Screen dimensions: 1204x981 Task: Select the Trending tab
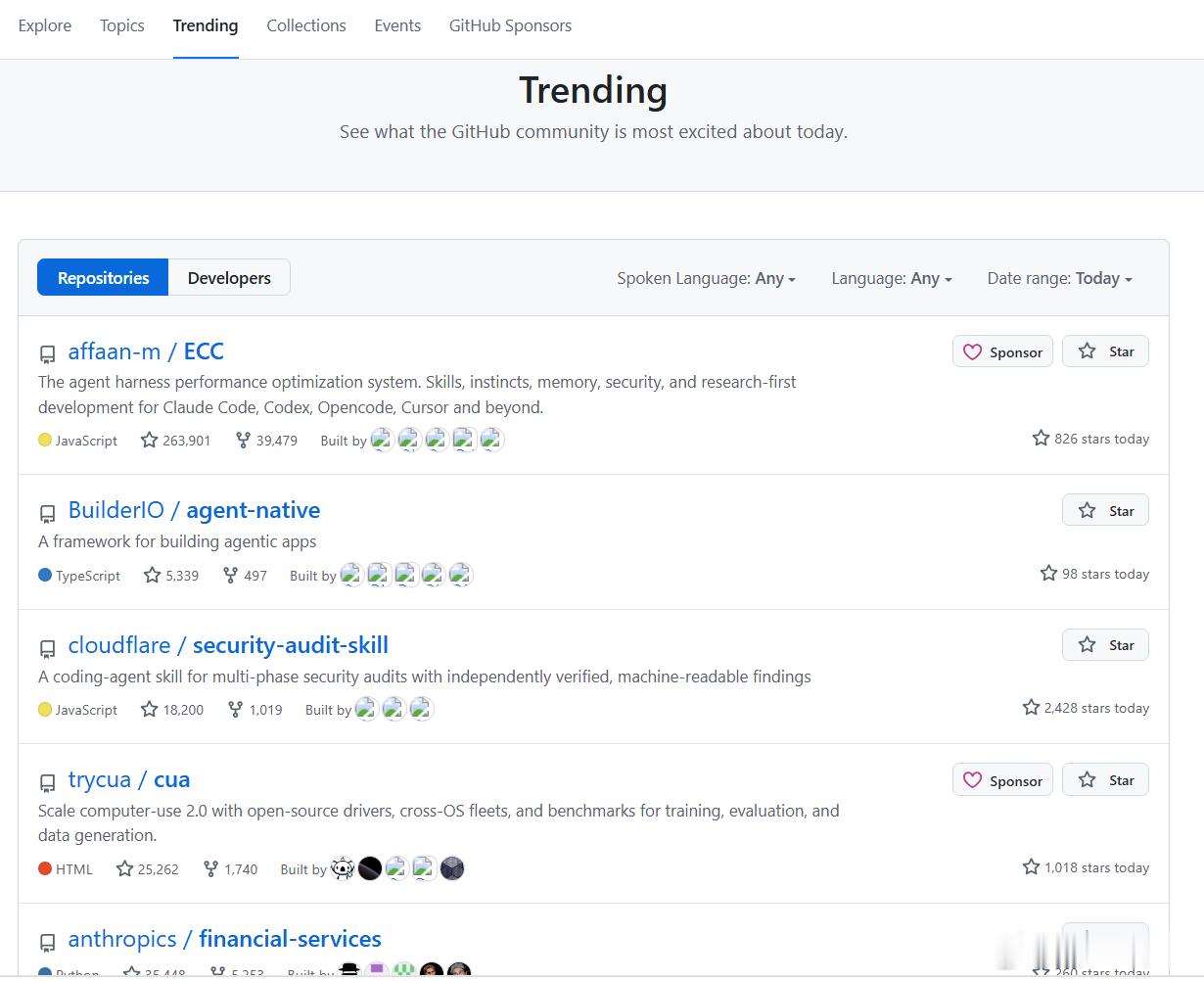[206, 25]
